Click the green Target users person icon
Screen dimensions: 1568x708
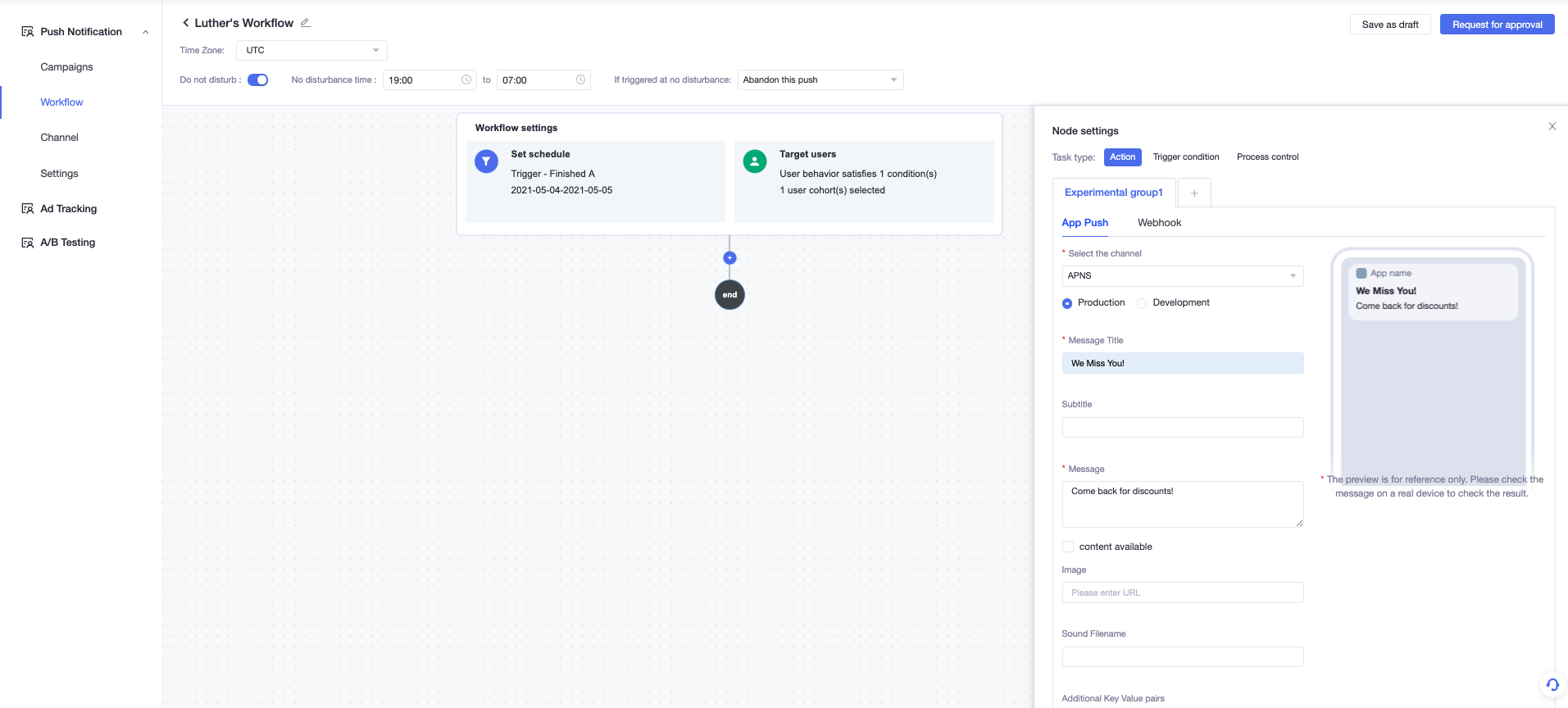pyautogui.click(x=755, y=161)
